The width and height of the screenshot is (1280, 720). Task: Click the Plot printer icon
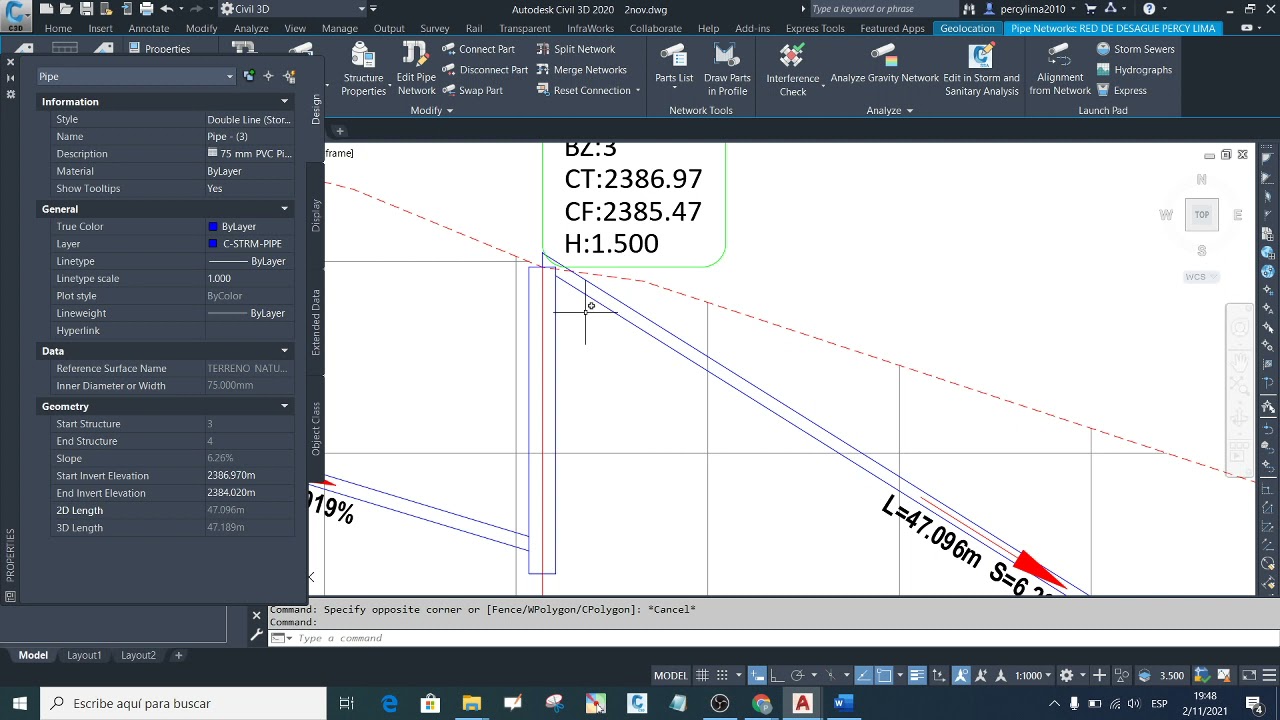pyautogui.click(x=146, y=9)
